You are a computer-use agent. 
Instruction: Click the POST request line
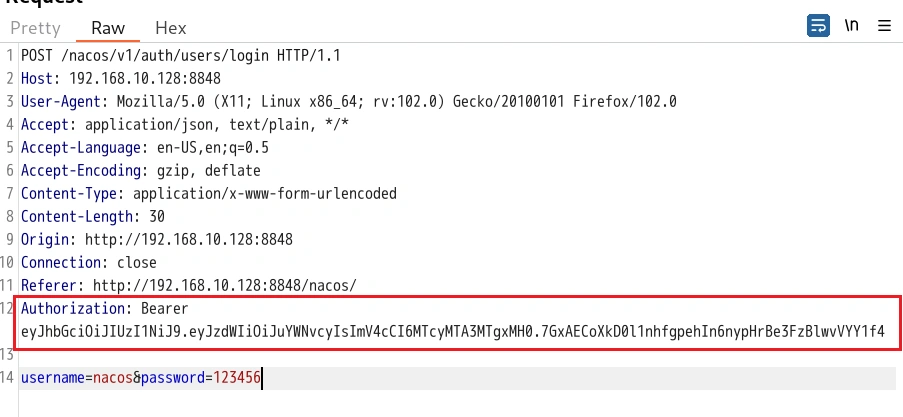(180, 55)
